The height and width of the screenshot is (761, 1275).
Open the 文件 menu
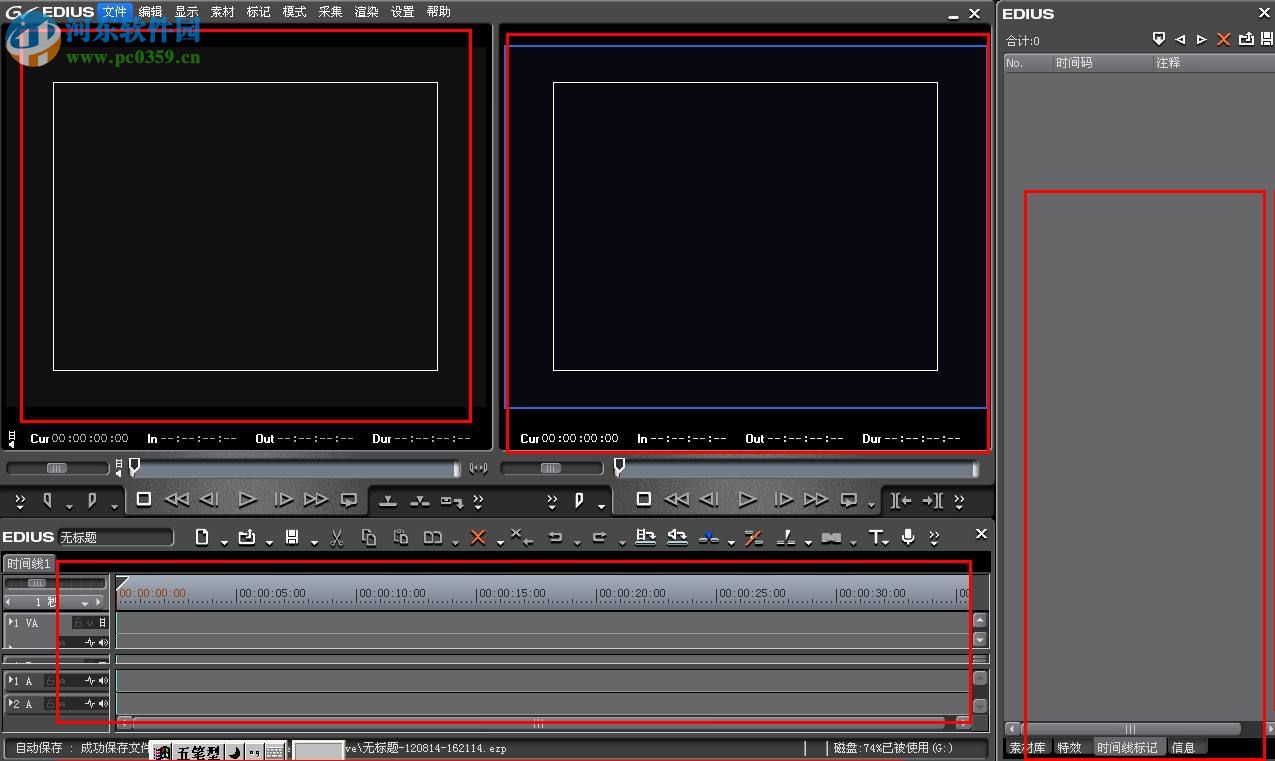pyautogui.click(x=115, y=12)
